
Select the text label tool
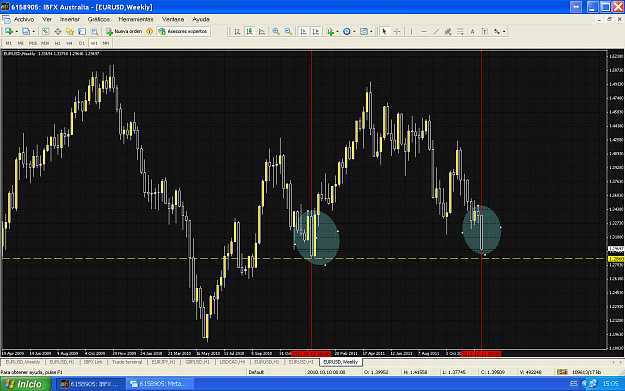485,31
